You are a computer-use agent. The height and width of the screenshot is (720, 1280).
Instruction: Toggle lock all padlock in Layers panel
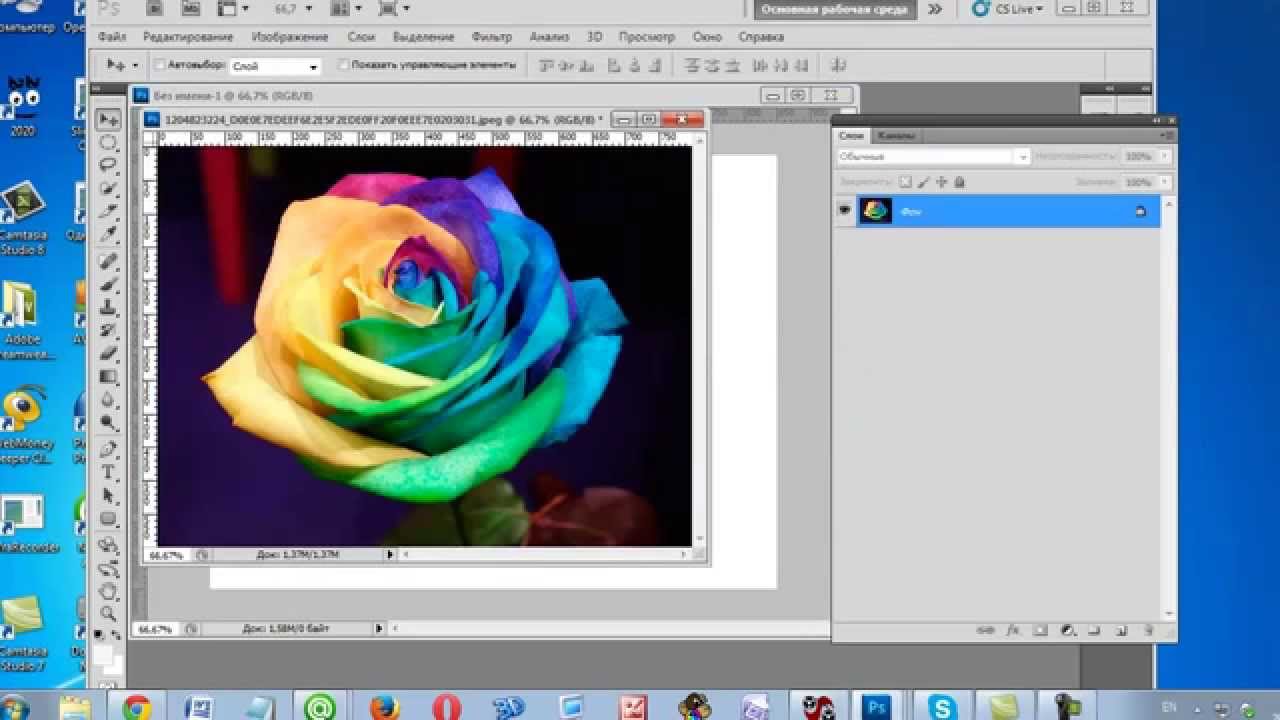pyautogui.click(x=959, y=182)
